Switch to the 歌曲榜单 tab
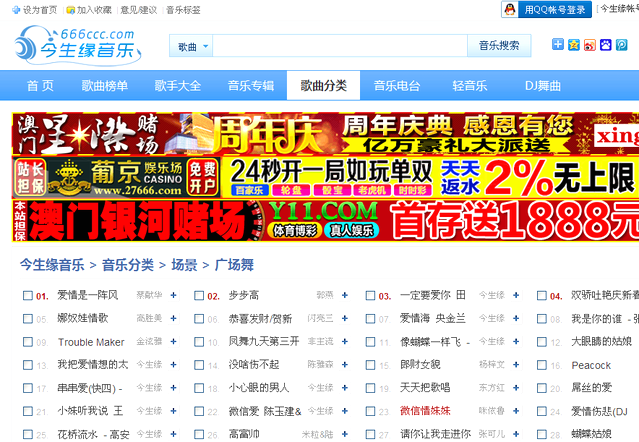 (105, 86)
